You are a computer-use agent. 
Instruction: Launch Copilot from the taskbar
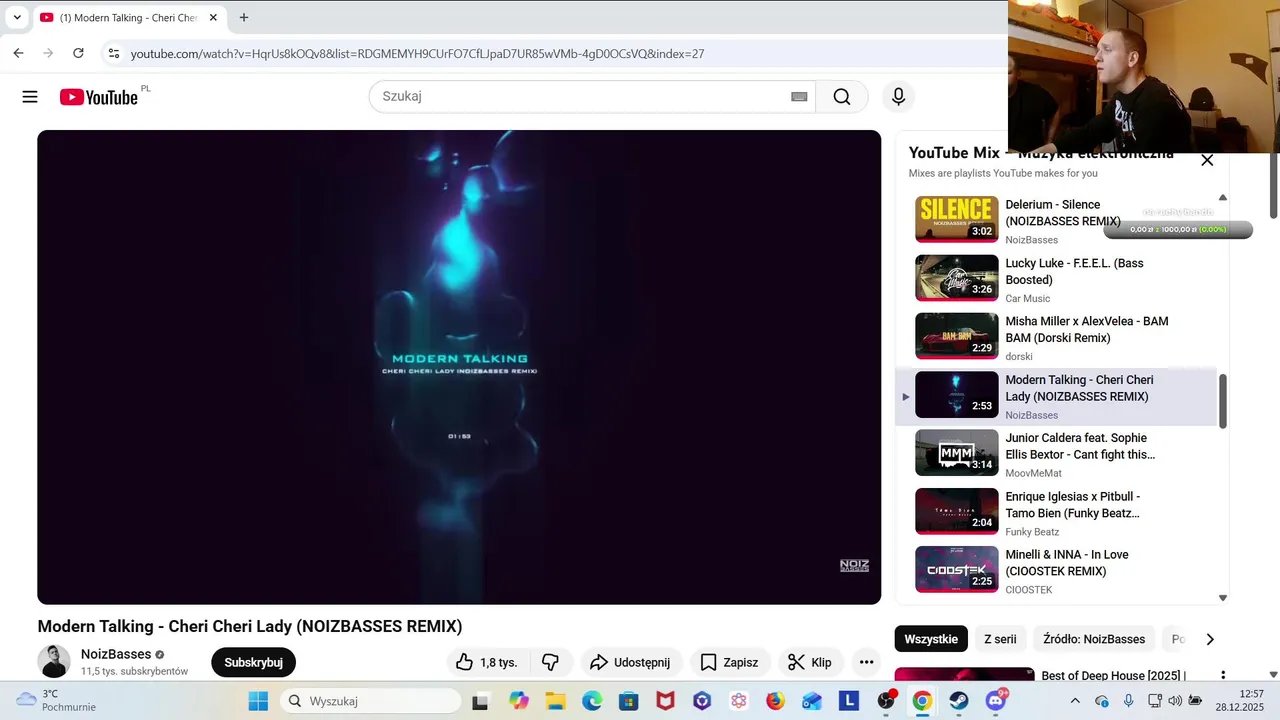tap(519, 701)
